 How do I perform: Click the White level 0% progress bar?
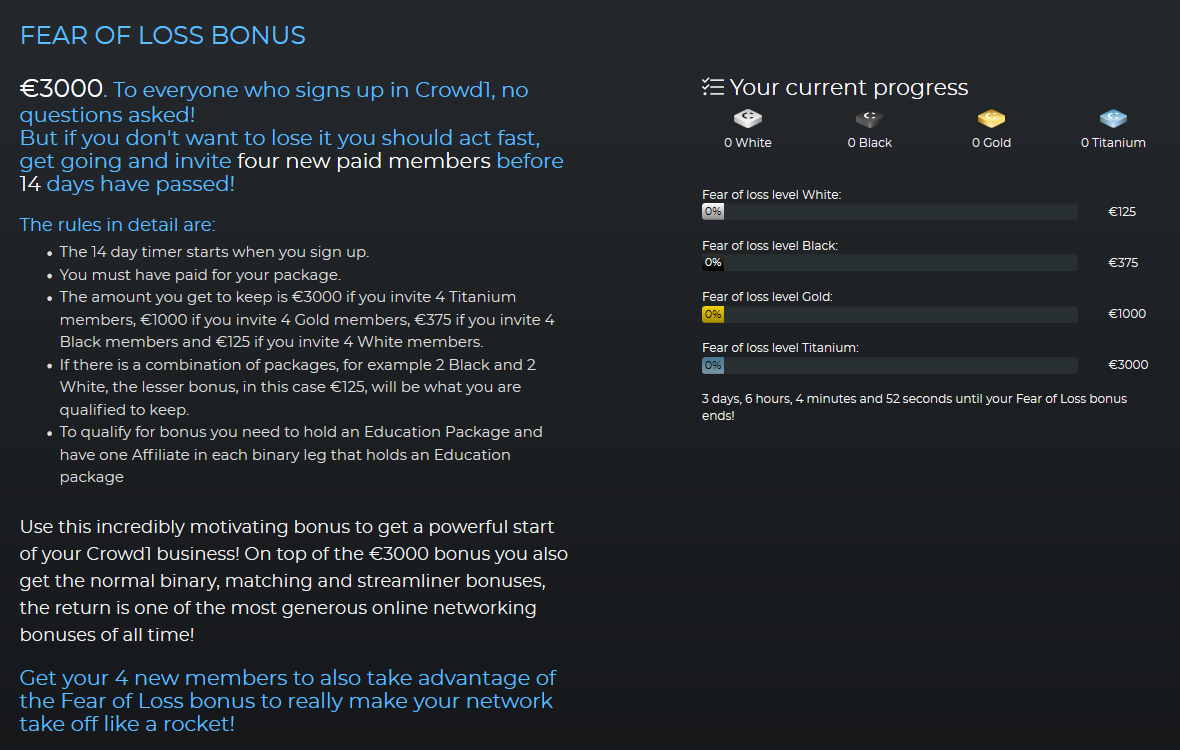pyautogui.click(x=890, y=212)
